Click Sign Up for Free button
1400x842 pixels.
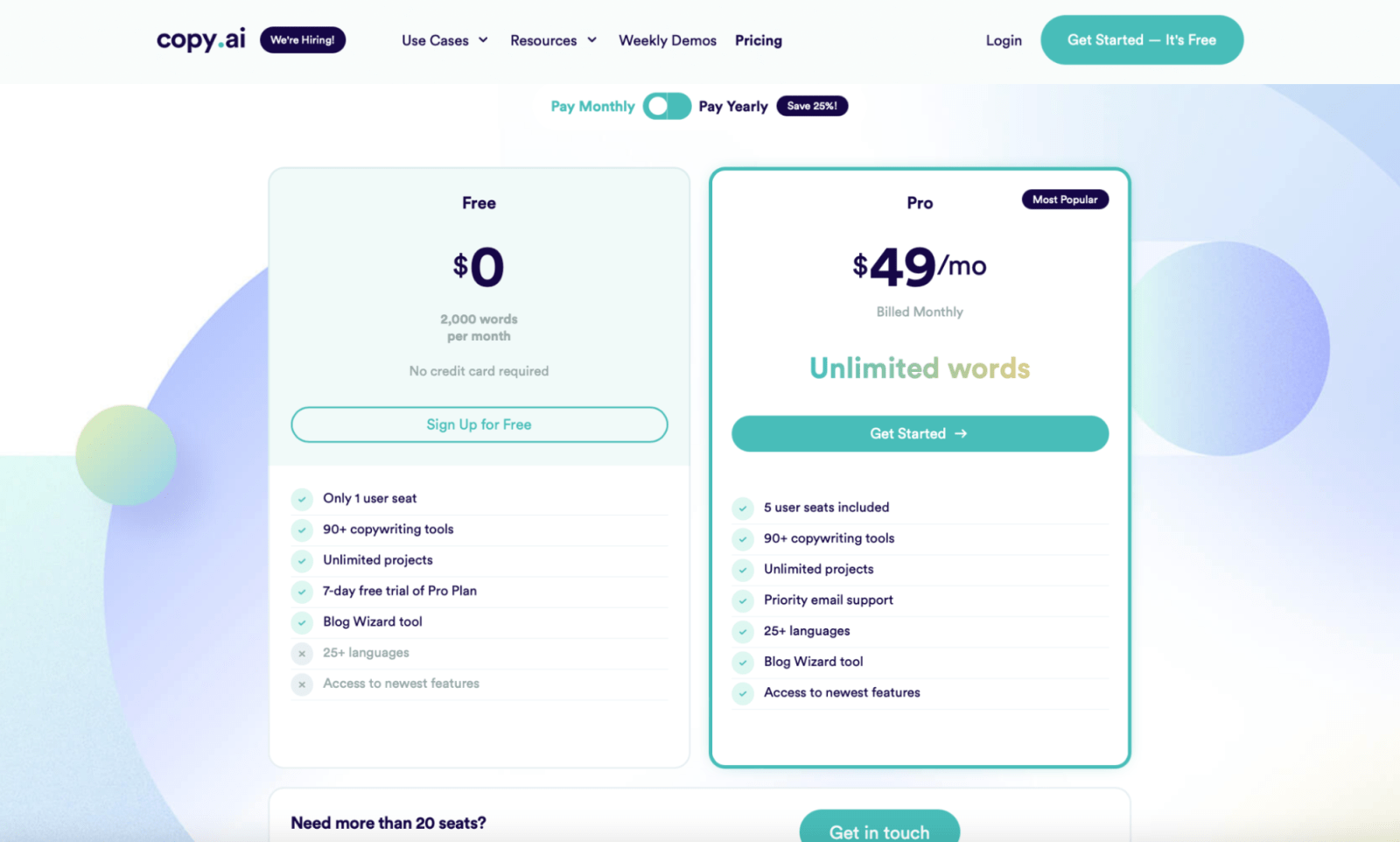coord(479,425)
